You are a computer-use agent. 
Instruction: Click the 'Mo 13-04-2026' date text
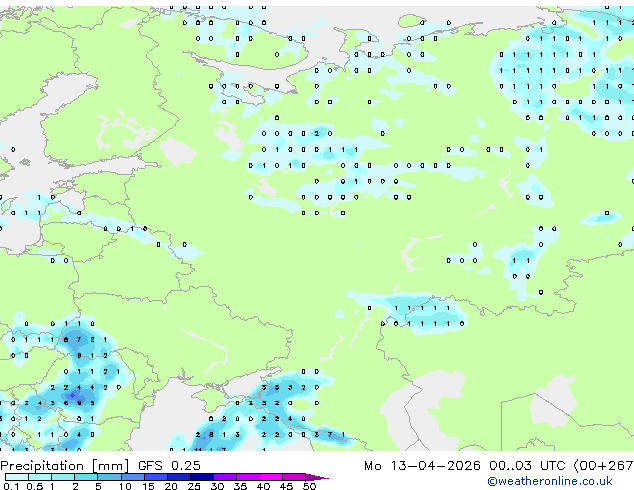pyautogui.click(x=422, y=466)
